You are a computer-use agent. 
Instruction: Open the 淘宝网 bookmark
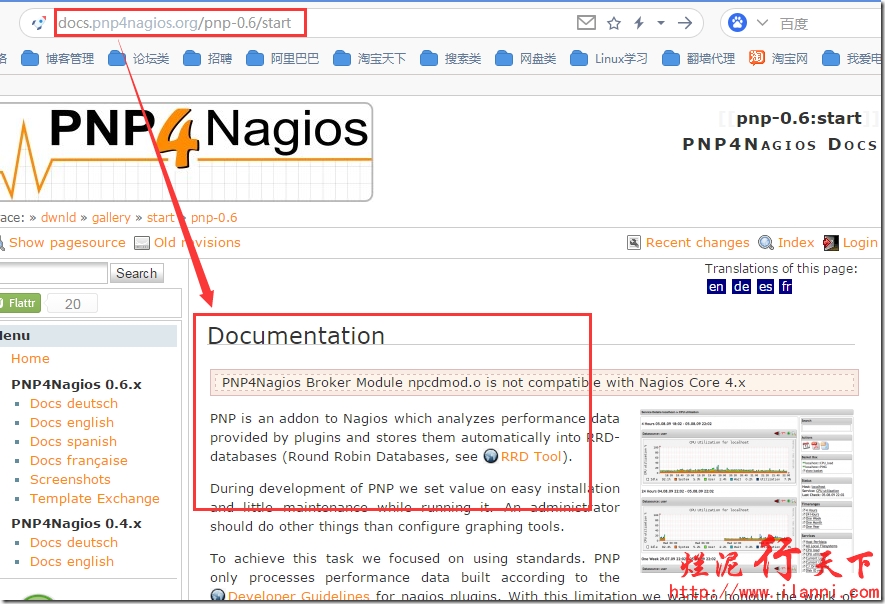pos(778,58)
